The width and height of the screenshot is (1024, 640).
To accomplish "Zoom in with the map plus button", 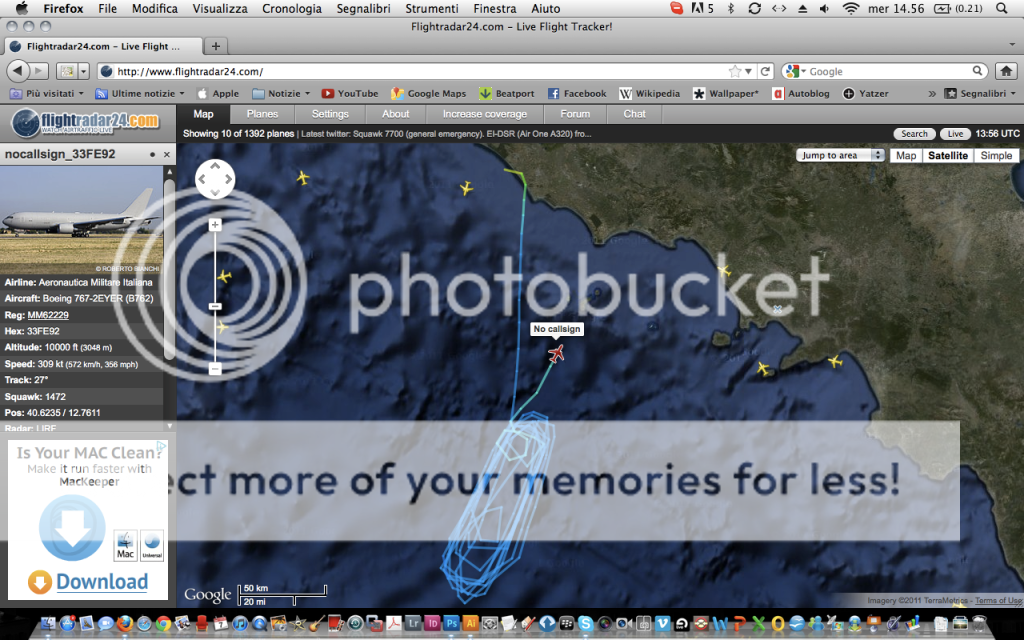I will point(215,225).
